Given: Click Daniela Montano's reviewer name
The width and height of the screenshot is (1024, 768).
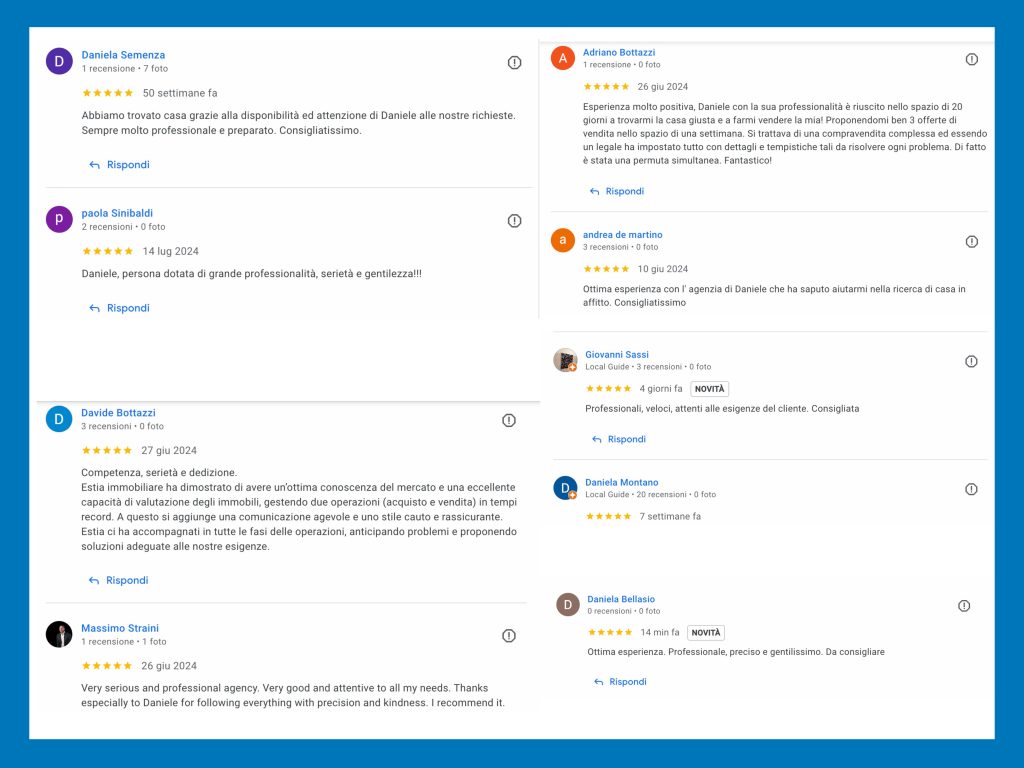Looking at the screenshot, I should (621, 482).
